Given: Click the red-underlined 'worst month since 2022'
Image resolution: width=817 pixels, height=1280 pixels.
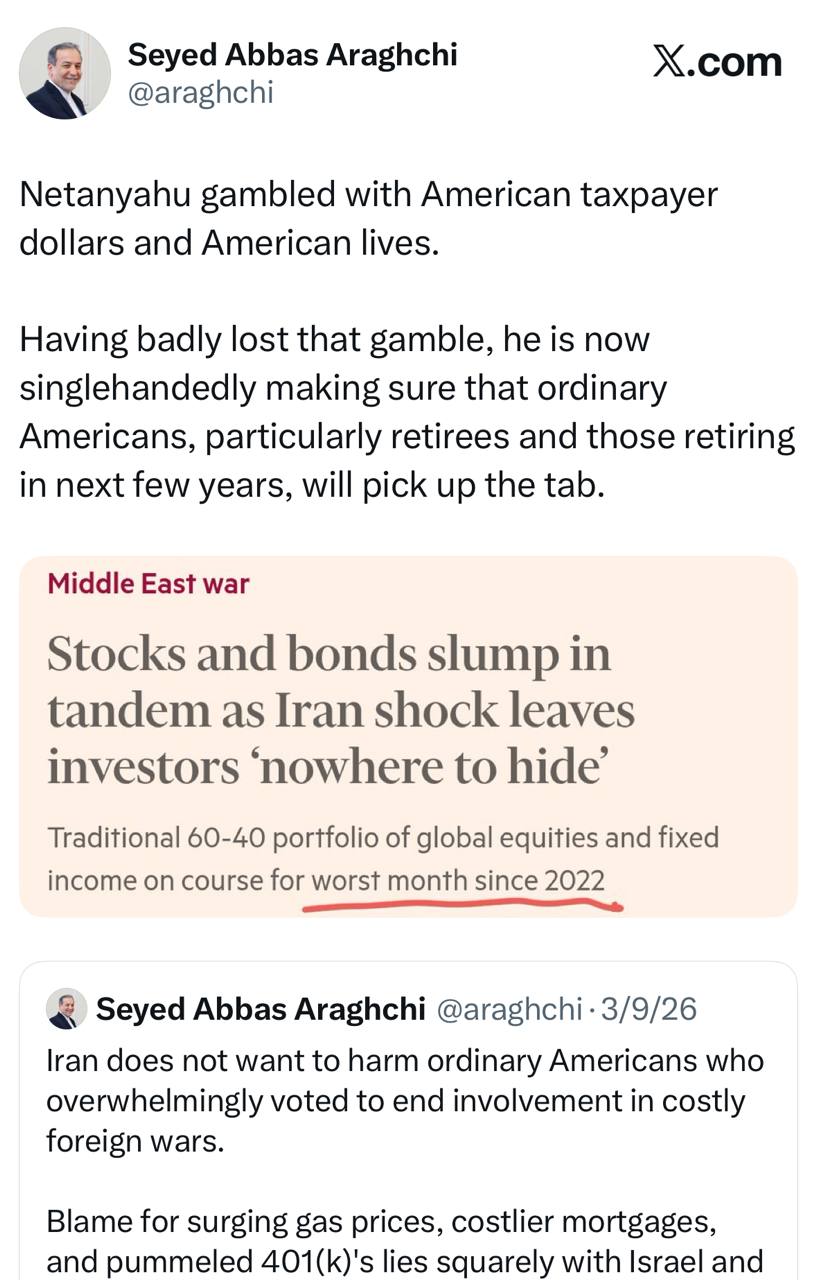Looking at the screenshot, I should (458, 880).
